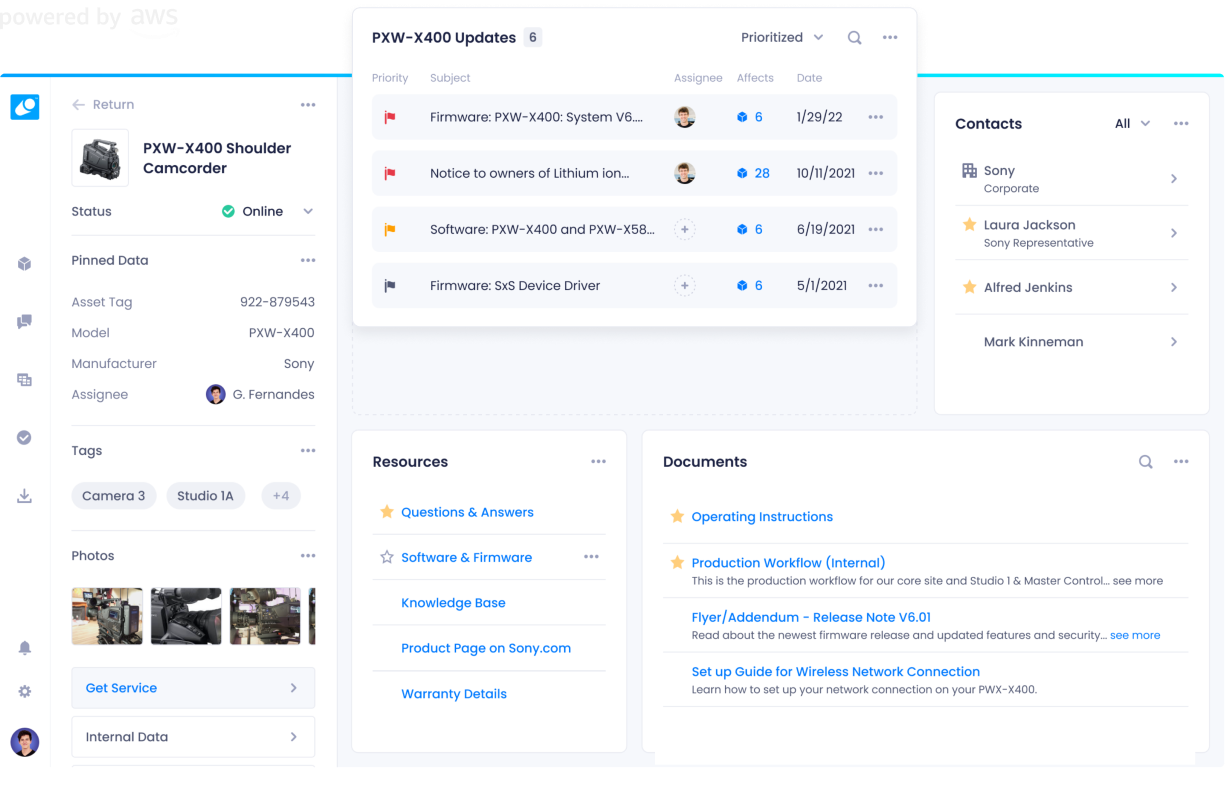Image resolution: width=1225 pixels, height=796 pixels.
Task: Open the Messages chat icon in sidebar
Action: pyautogui.click(x=24, y=321)
